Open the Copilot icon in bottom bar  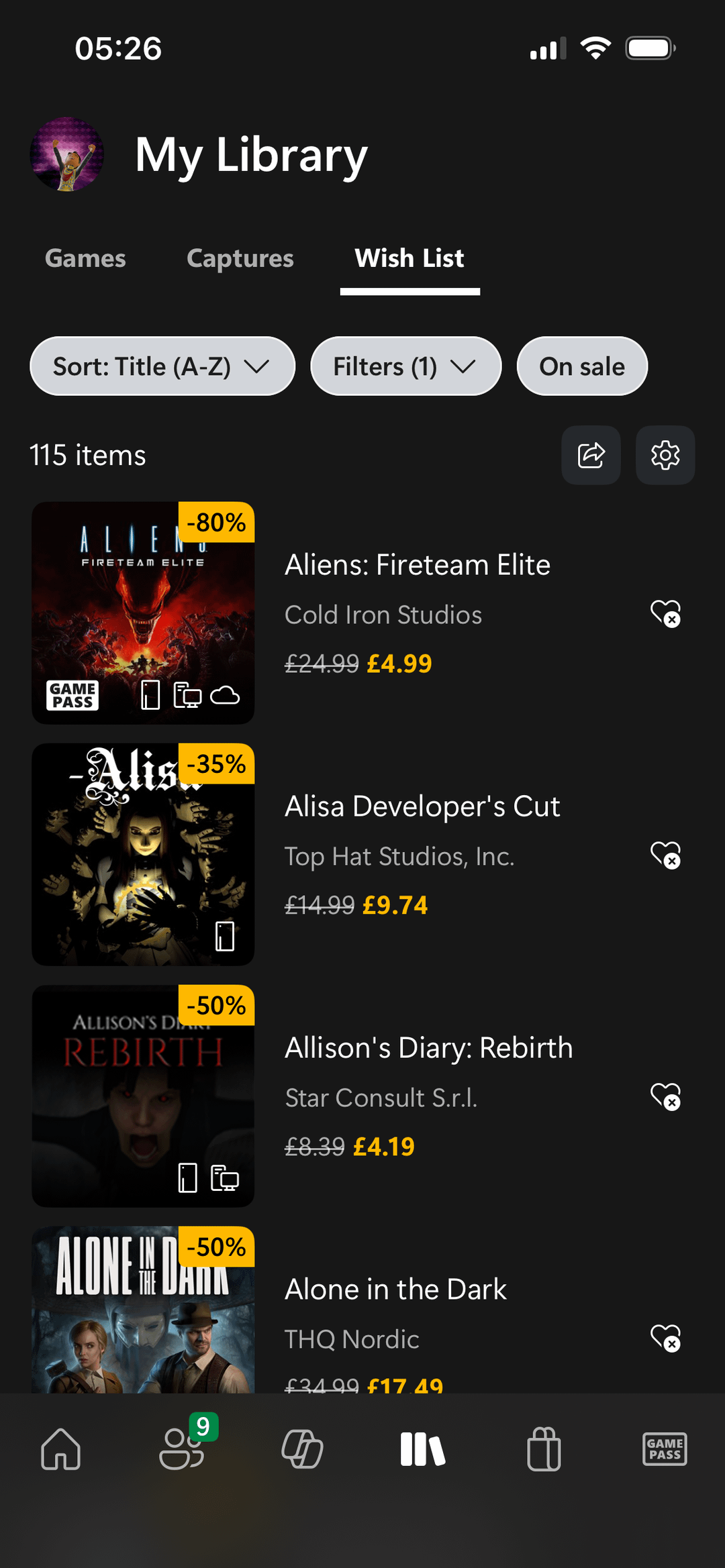(x=302, y=1449)
